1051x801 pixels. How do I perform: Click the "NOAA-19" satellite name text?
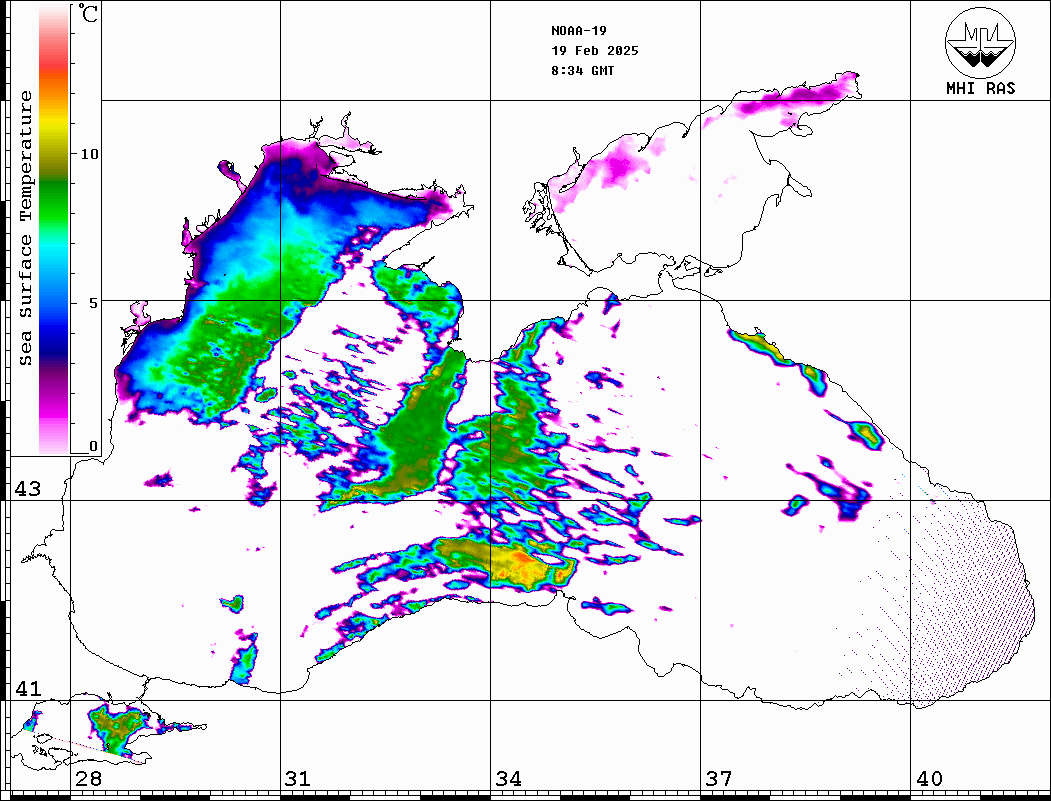click(578, 31)
